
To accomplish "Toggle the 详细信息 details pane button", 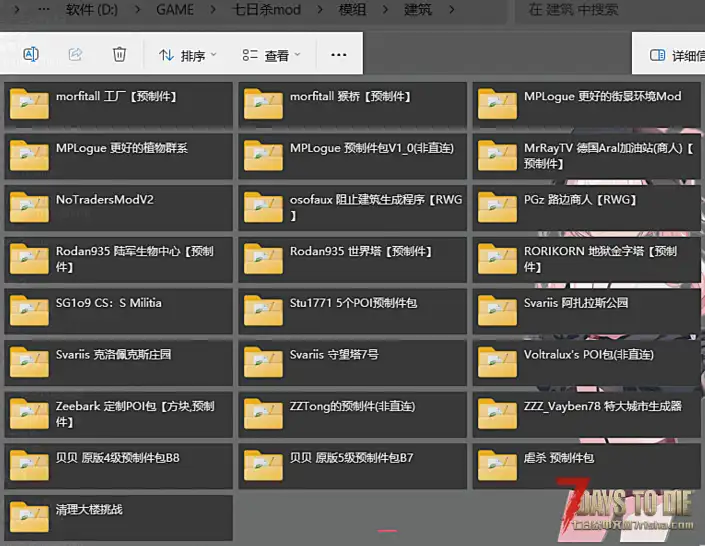I will [677, 55].
